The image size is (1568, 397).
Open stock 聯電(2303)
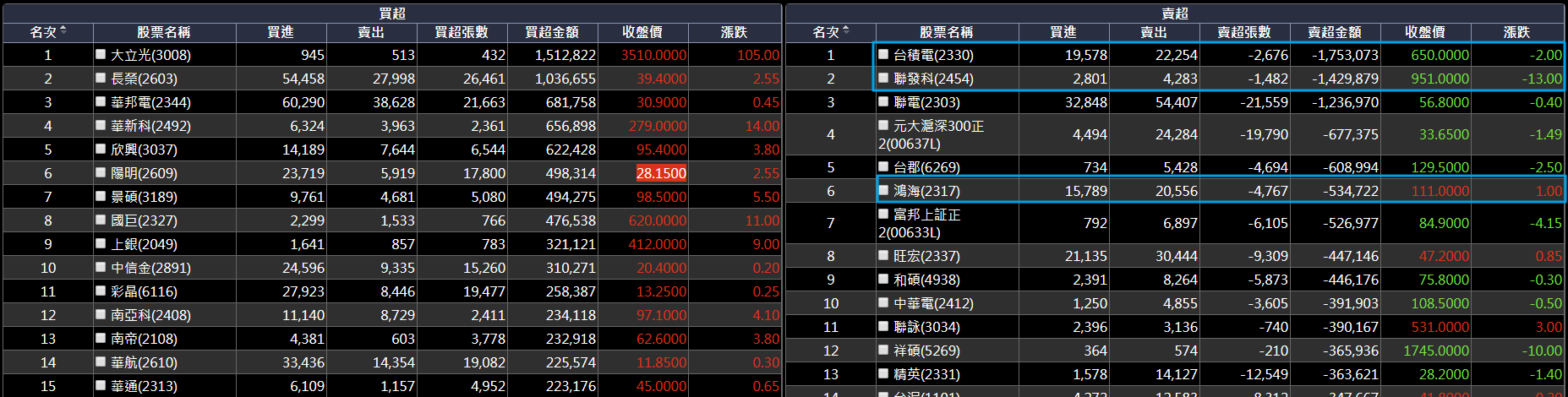pyautogui.click(x=926, y=102)
